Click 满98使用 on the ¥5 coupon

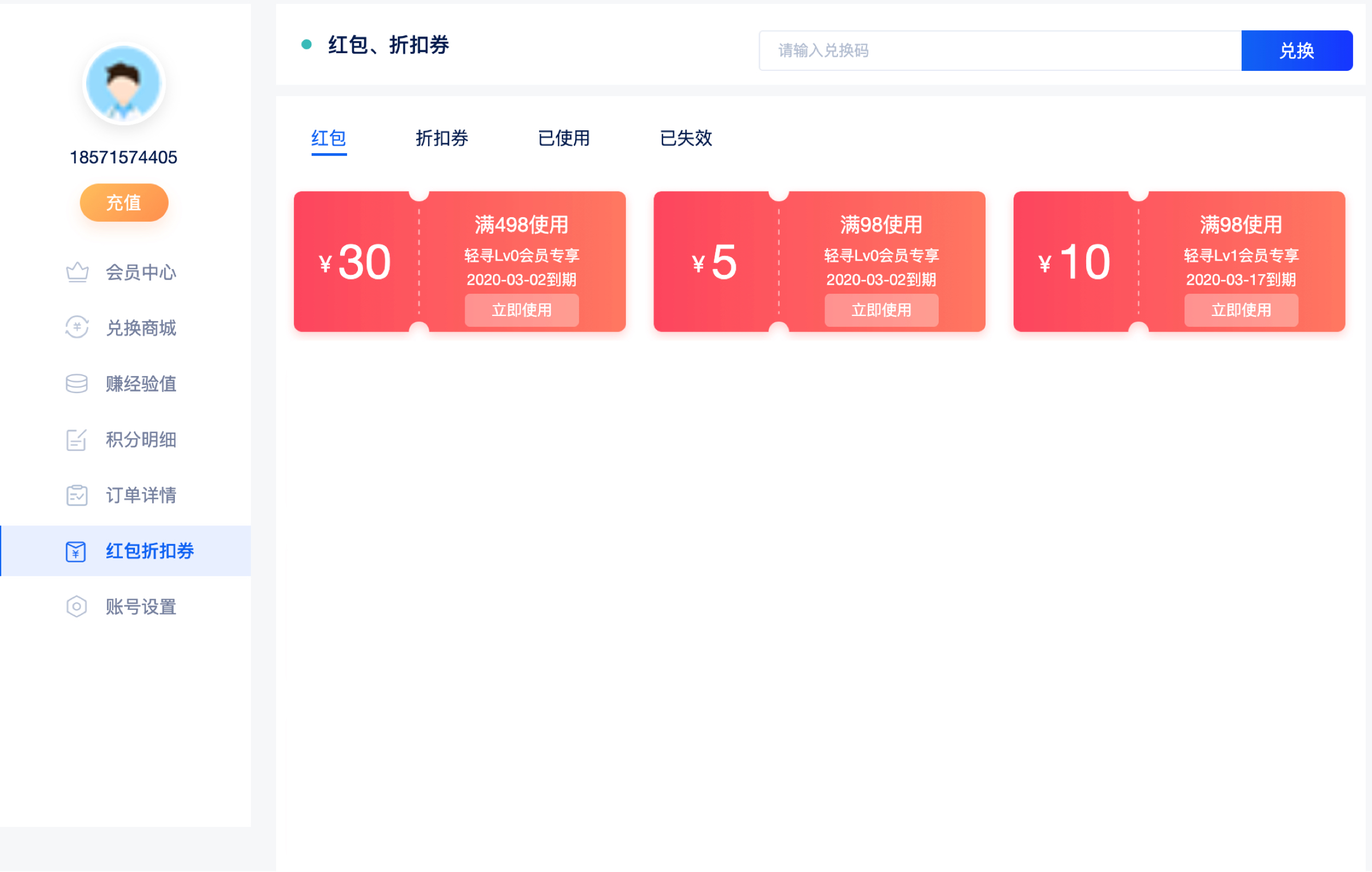[x=881, y=225]
